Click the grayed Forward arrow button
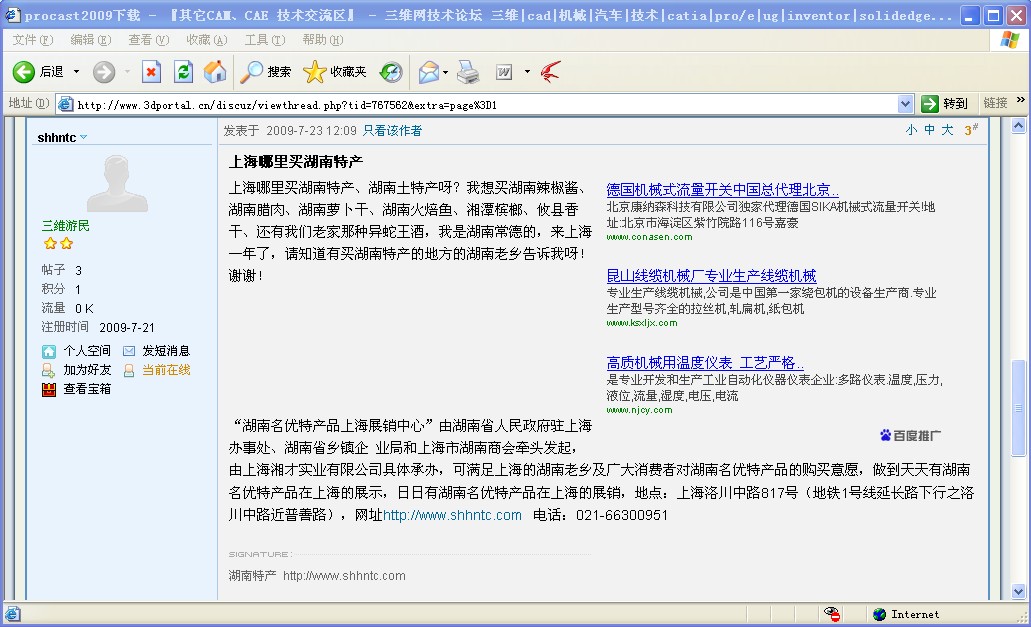Screen dimensions: 1031x627 (103, 72)
